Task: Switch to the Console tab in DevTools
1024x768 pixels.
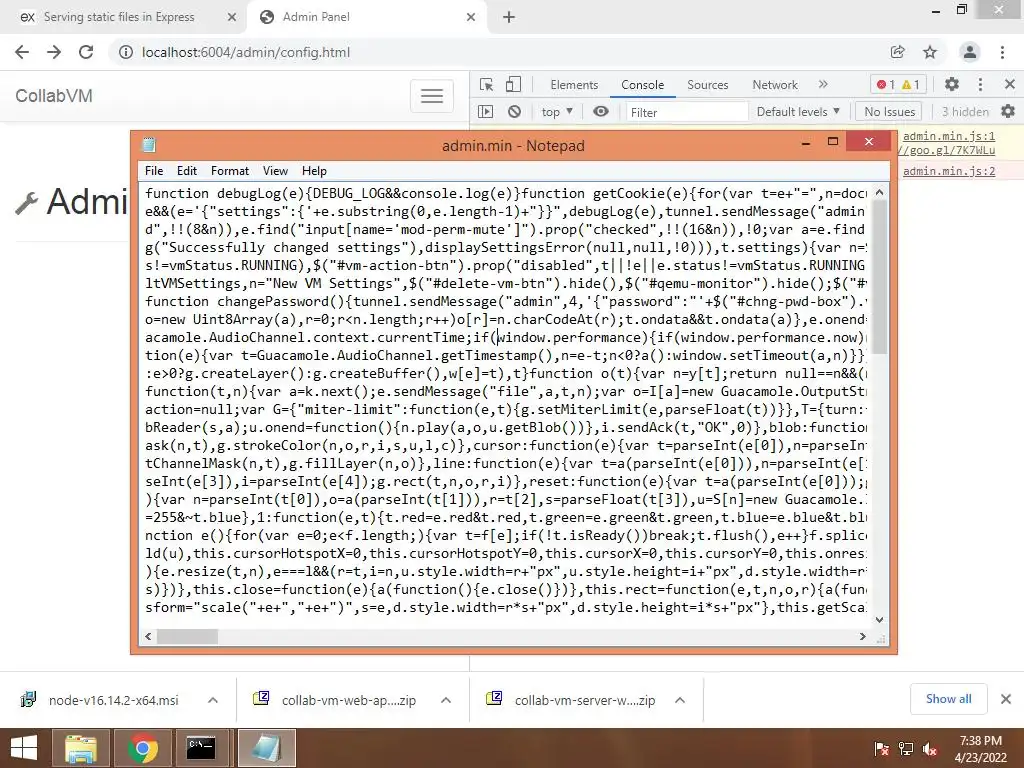Action: point(643,85)
